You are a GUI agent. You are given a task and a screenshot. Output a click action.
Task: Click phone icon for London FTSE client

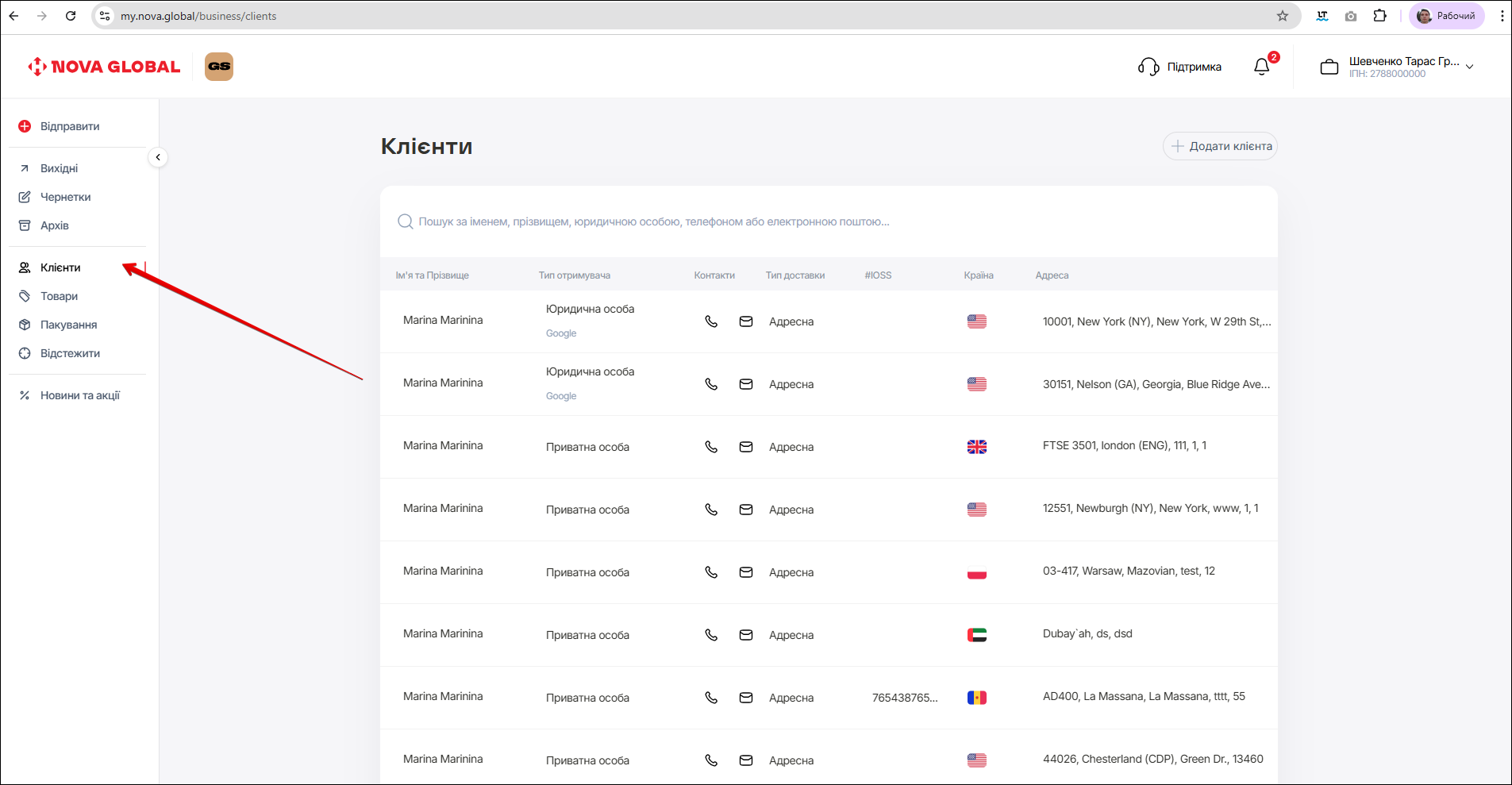pyautogui.click(x=711, y=447)
